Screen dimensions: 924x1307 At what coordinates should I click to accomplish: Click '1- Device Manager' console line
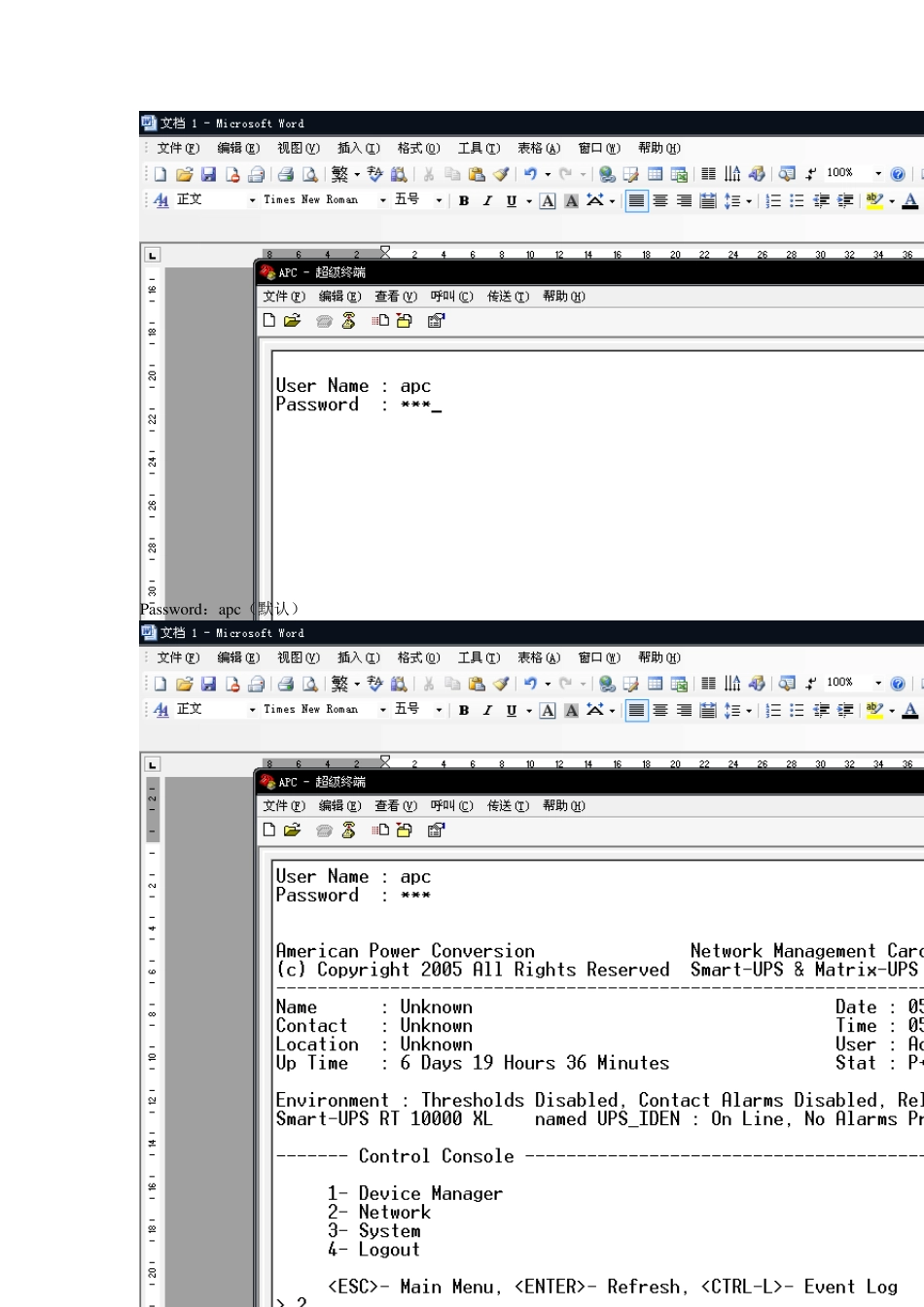click(415, 1193)
